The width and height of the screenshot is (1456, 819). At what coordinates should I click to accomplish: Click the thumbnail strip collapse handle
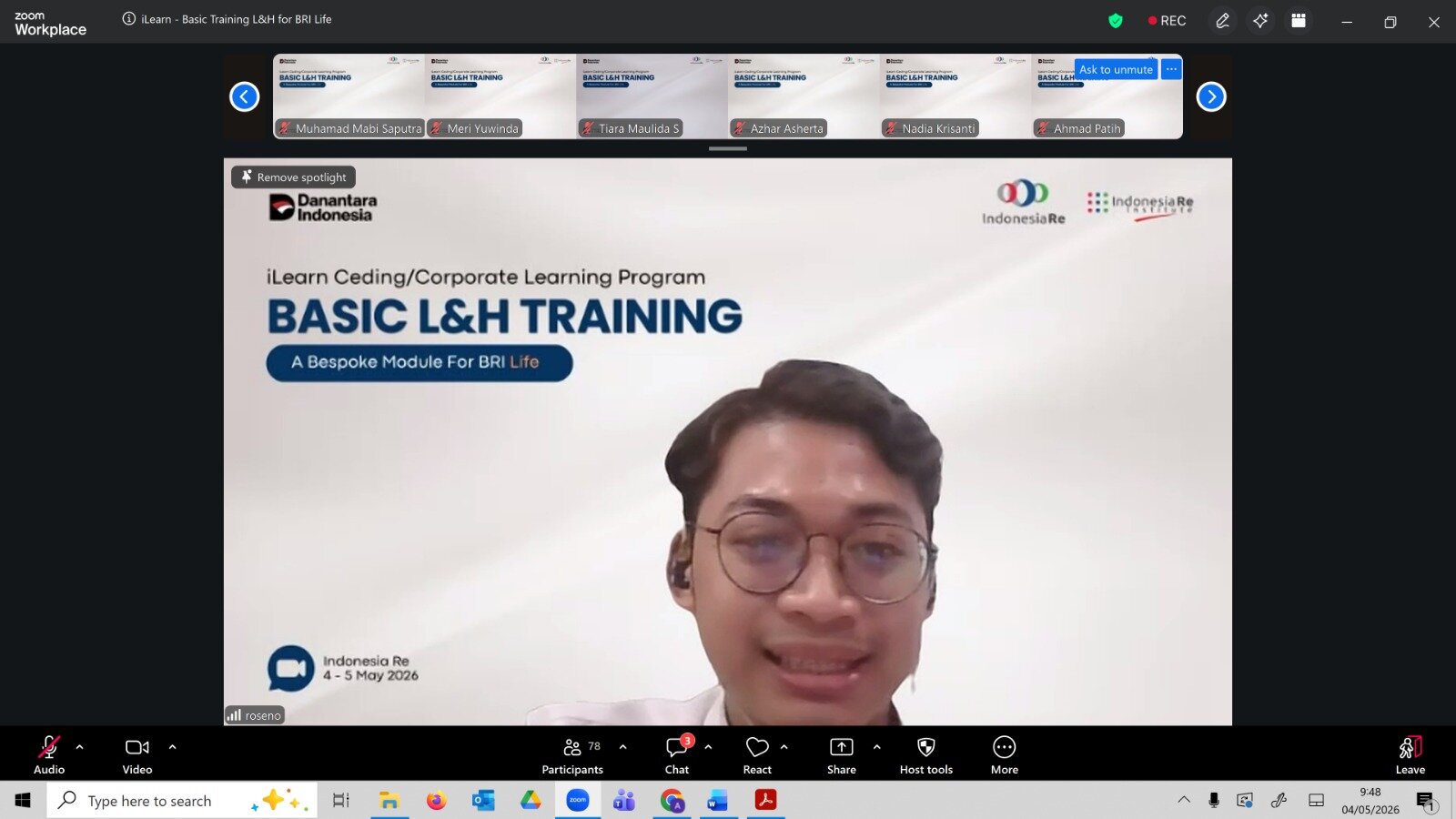[x=728, y=148]
